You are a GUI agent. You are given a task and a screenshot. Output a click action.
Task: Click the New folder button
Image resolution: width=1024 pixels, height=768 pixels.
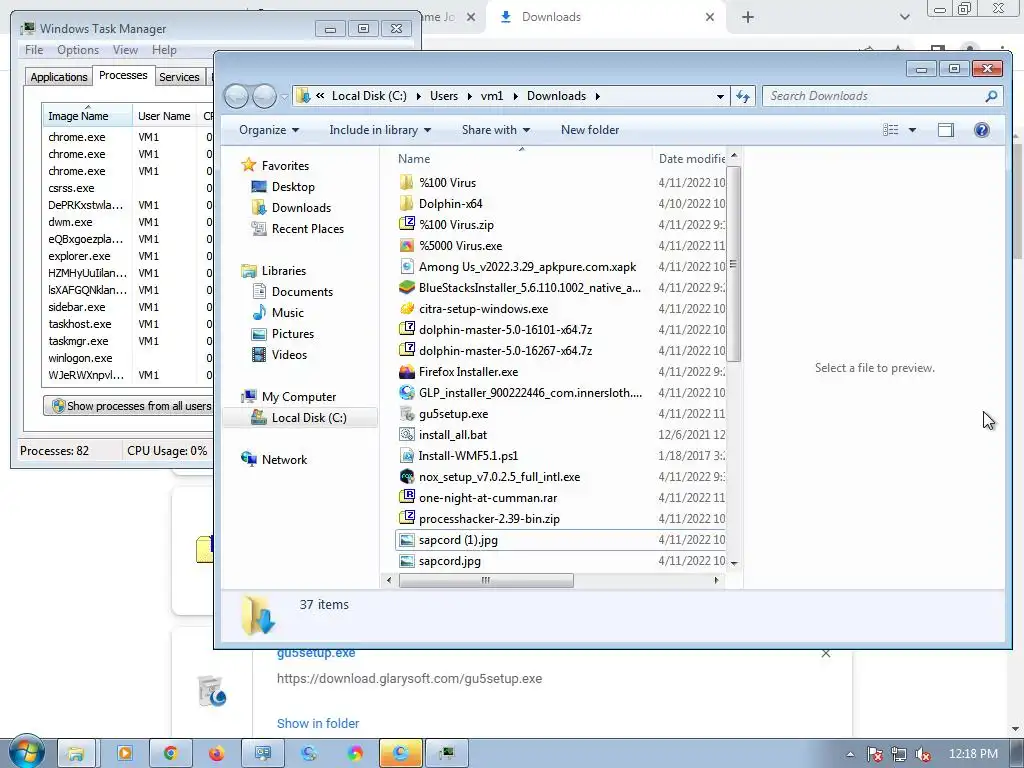pos(590,130)
